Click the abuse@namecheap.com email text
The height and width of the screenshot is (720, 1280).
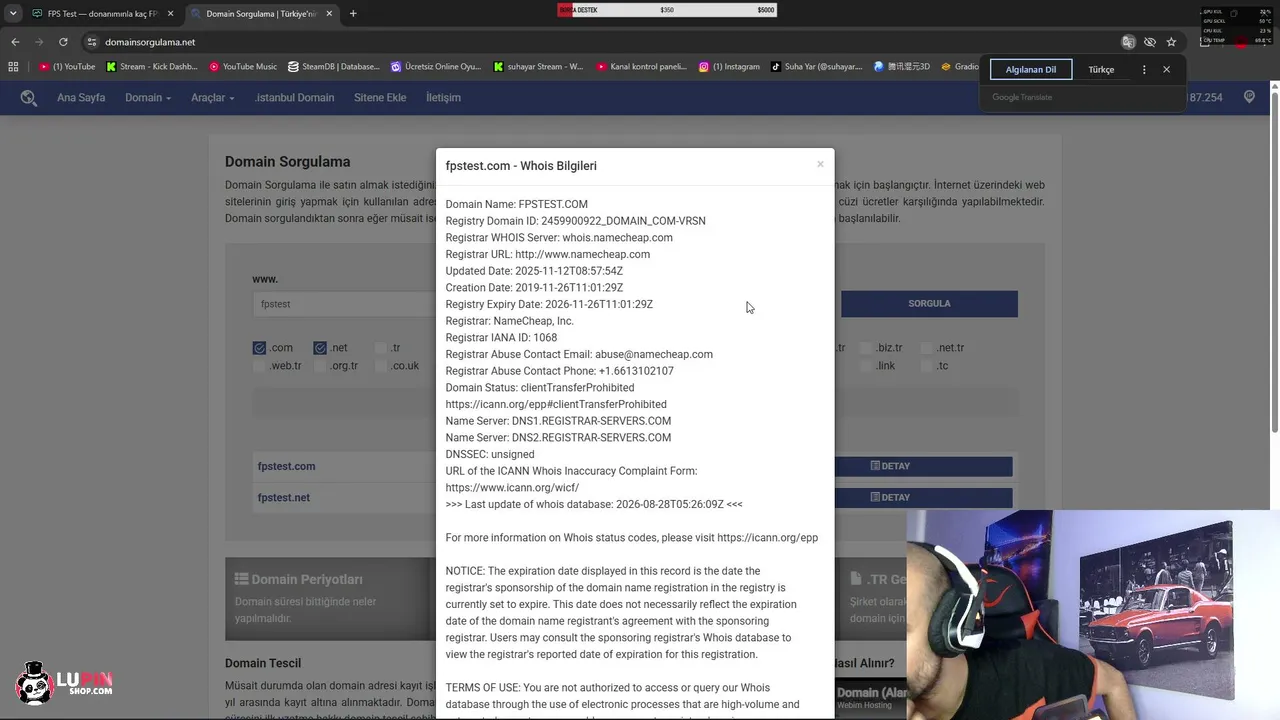(654, 354)
